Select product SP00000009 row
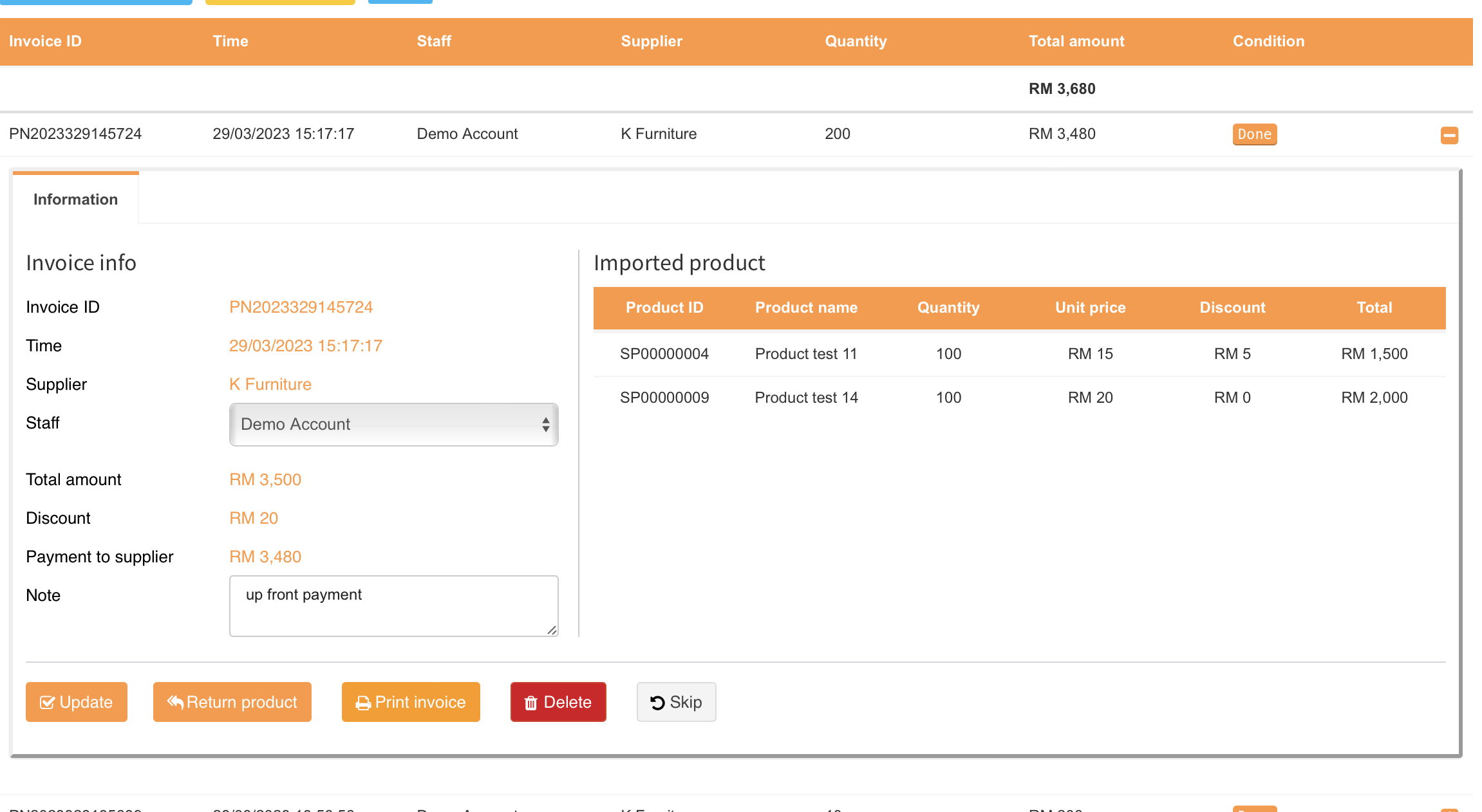The width and height of the screenshot is (1482, 812). (x=664, y=398)
